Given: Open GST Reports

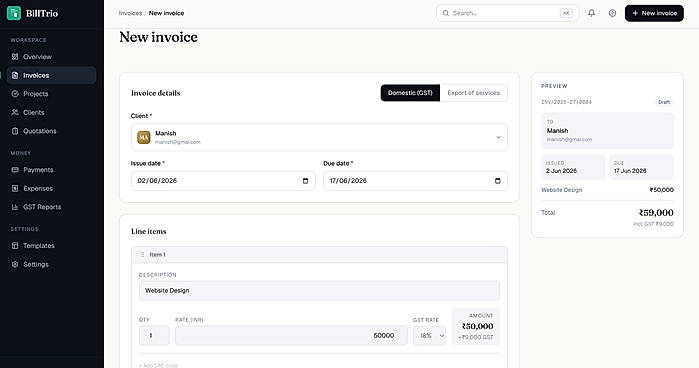Looking at the screenshot, I should pos(51,207).
